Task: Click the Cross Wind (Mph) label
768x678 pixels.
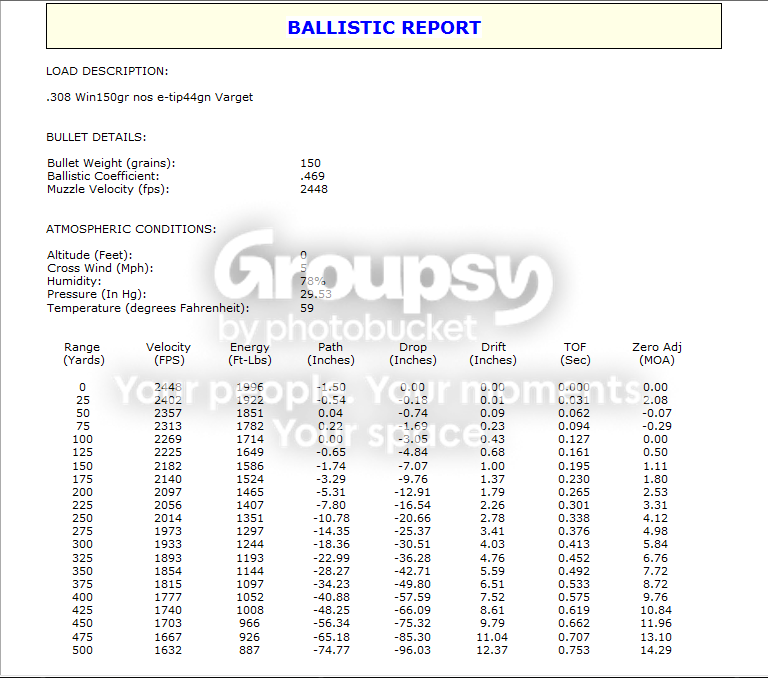Action: click(100, 268)
